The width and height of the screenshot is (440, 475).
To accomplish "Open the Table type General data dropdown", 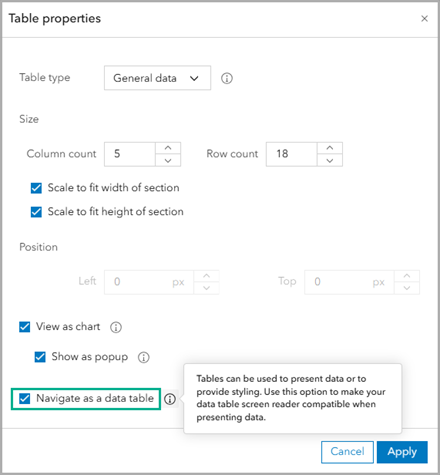I will [157, 78].
